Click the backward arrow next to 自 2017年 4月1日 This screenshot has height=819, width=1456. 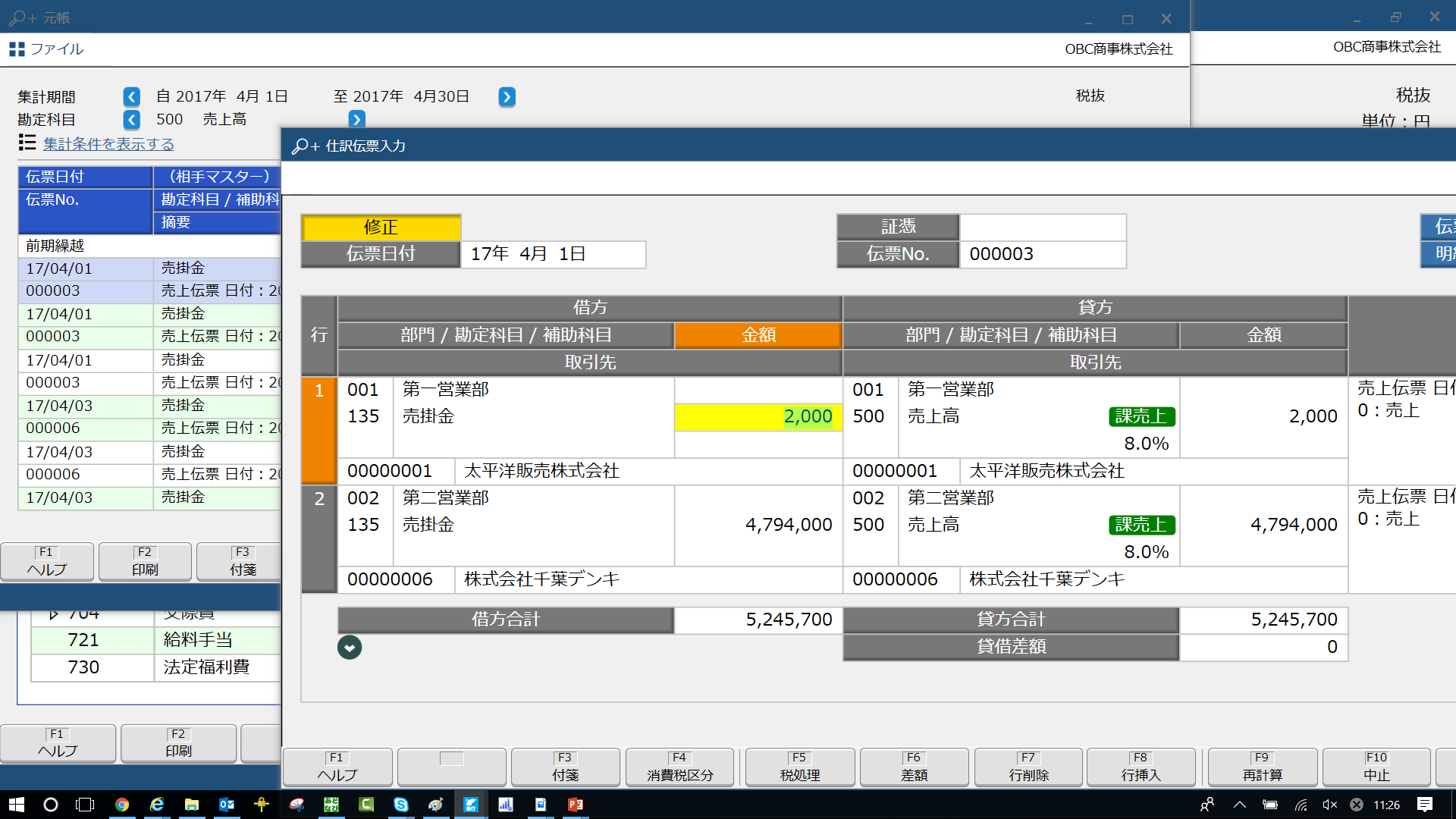click(129, 97)
